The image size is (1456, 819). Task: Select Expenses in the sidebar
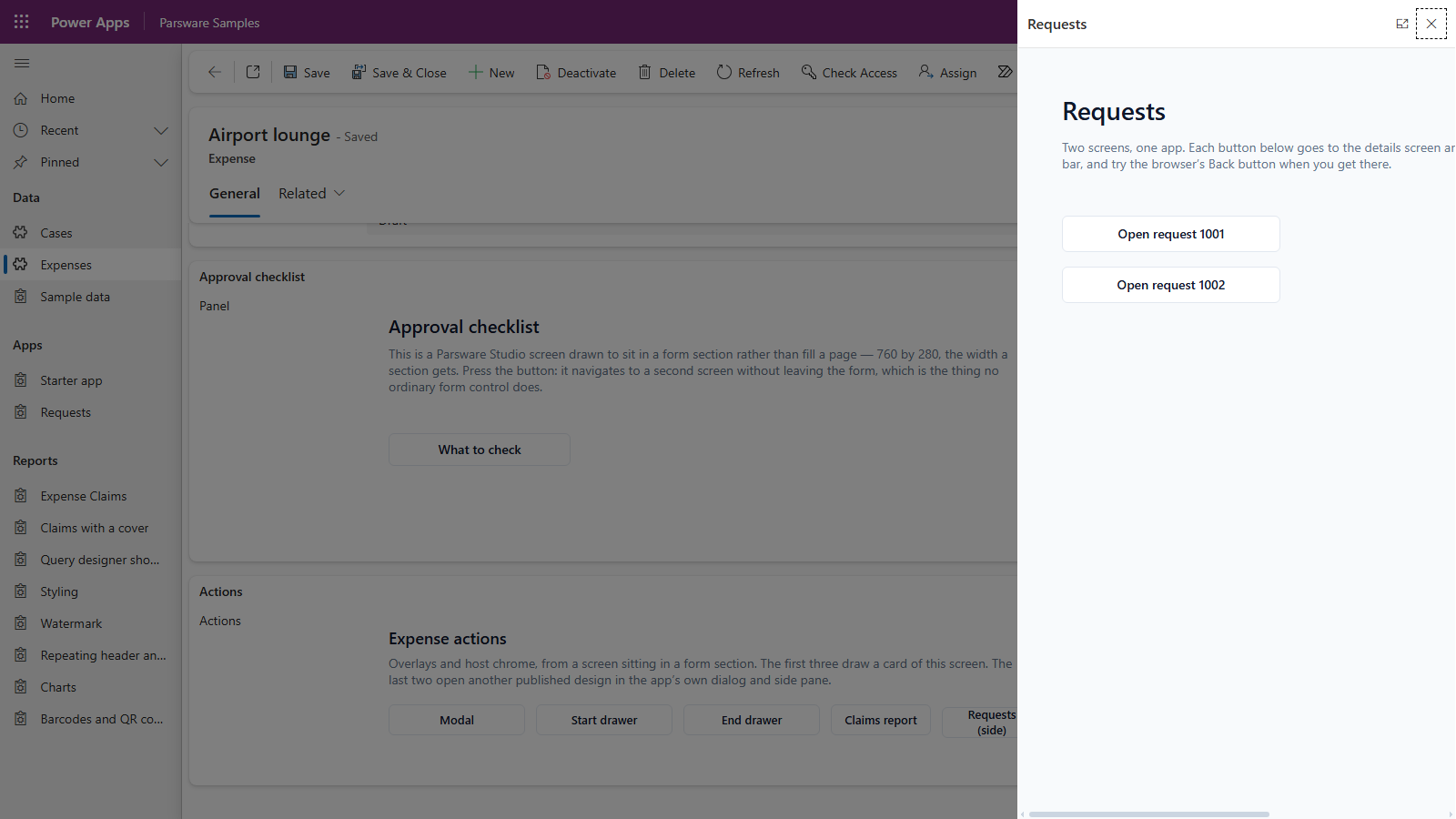pos(91,265)
